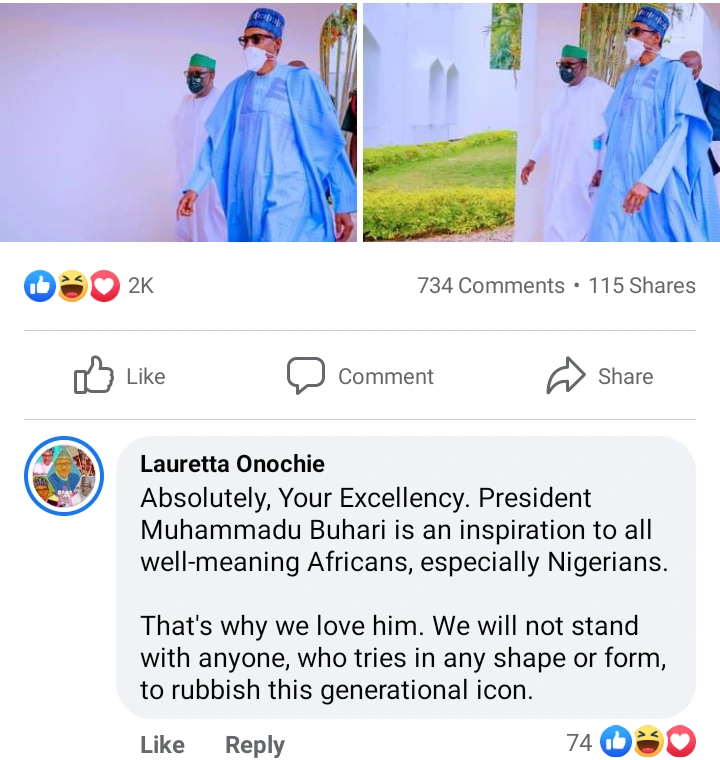Click the blue like reaction on post
The image size is (720, 760).
tap(39, 286)
